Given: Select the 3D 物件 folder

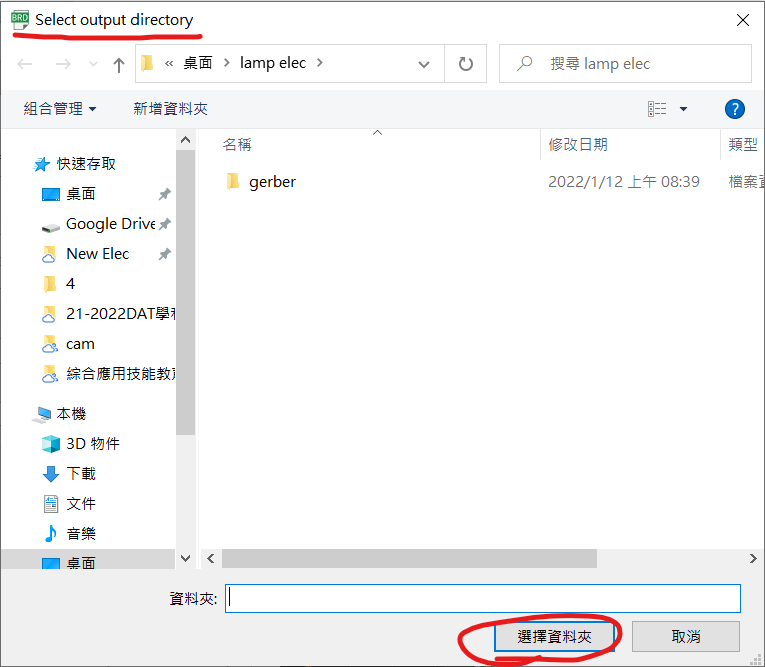Looking at the screenshot, I should (92, 444).
